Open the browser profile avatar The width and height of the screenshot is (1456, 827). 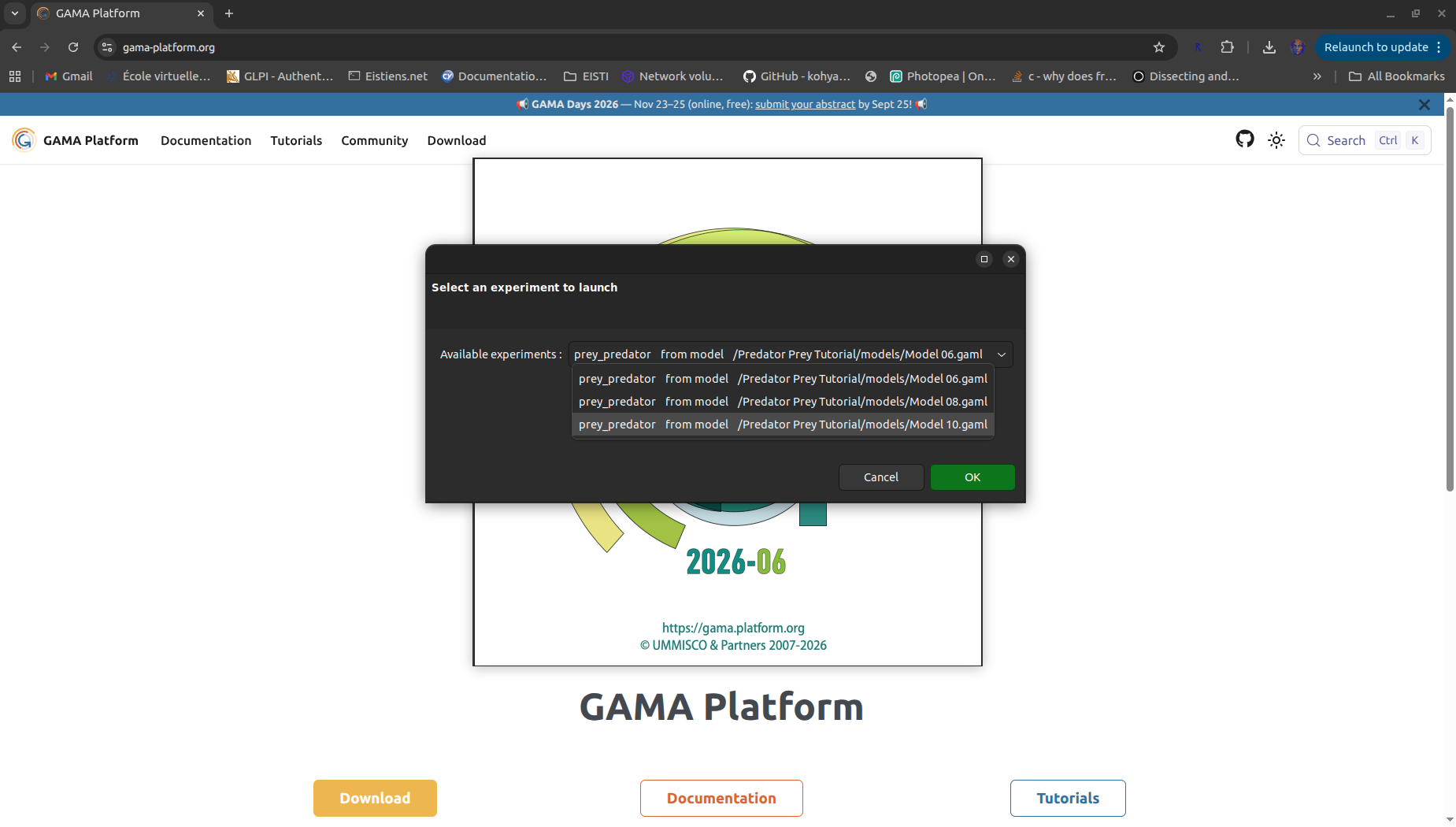click(x=1298, y=47)
